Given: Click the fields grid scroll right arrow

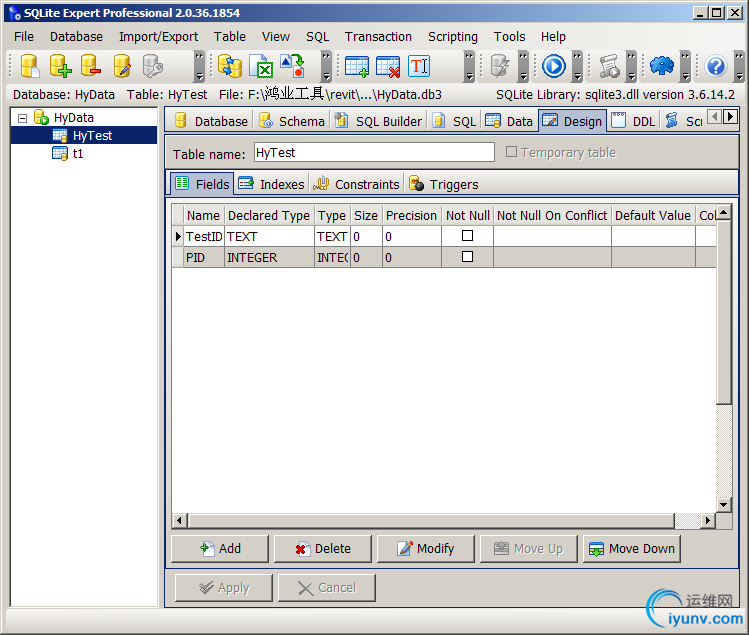Looking at the screenshot, I should pyautogui.click(x=707, y=520).
